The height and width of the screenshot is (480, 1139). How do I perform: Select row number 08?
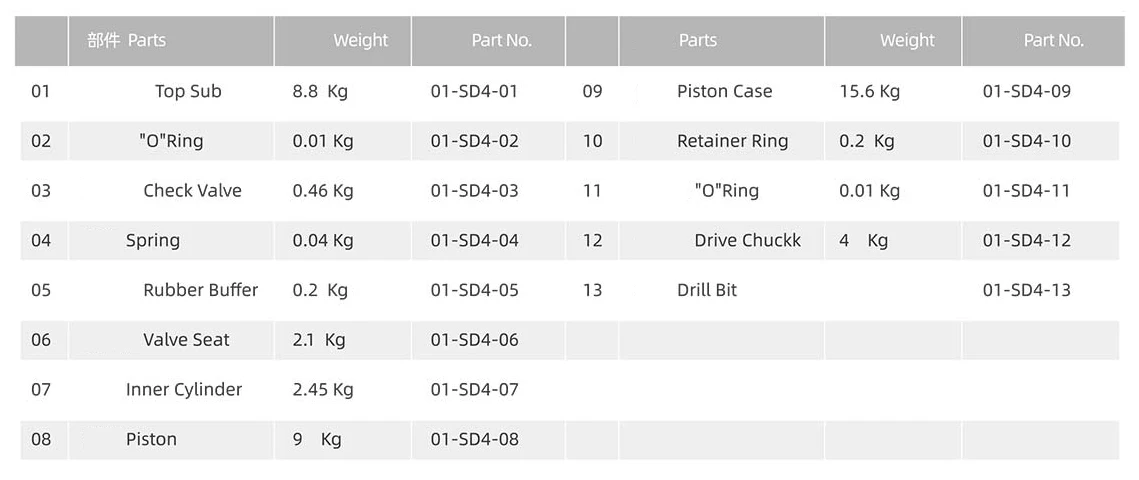point(41,440)
